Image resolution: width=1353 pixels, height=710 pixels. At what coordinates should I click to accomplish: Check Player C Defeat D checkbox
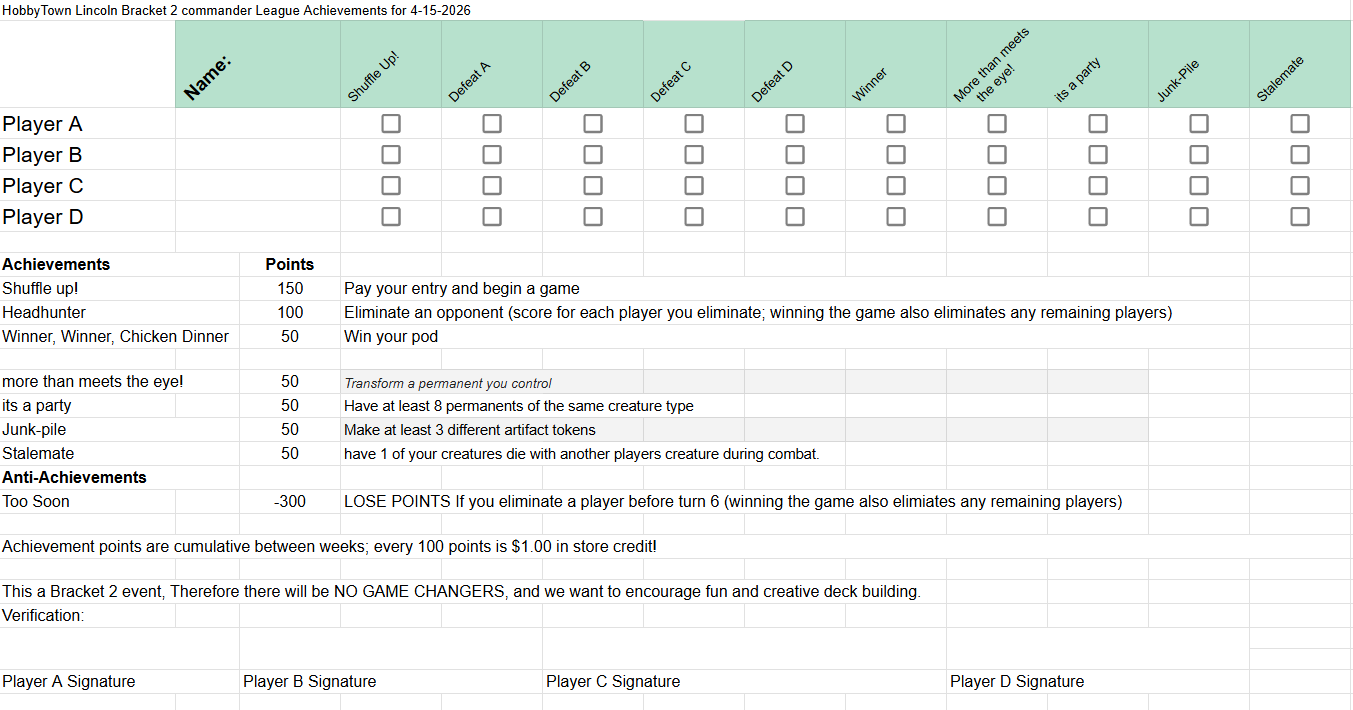(x=795, y=186)
